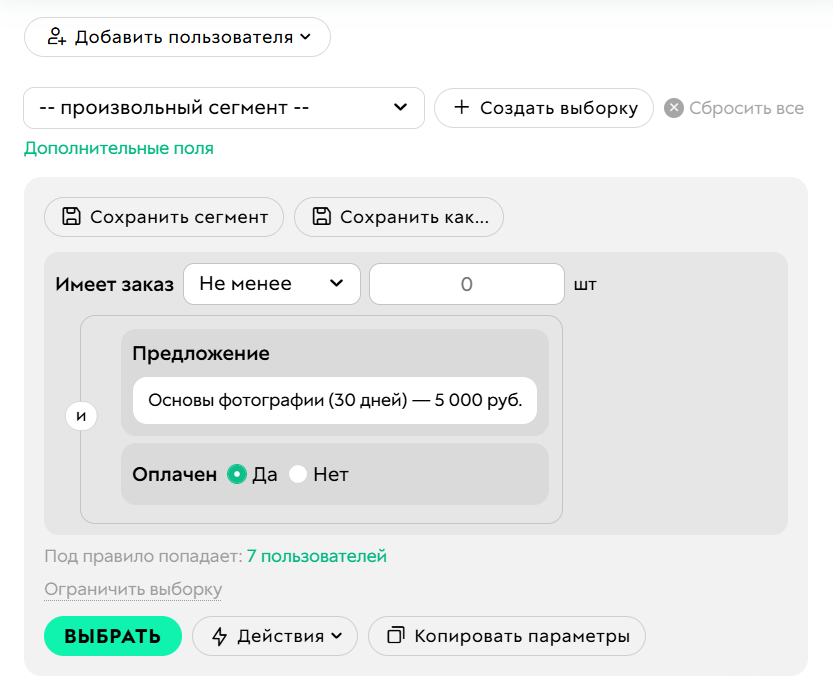Select the "Да" radio button for Оплачен
833x682 pixels.
pos(235,474)
